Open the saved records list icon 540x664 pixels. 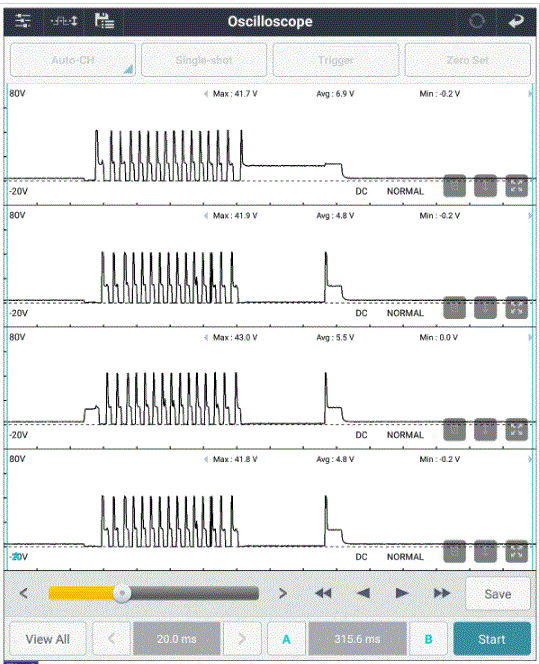pyautogui.click(x=104, y=20)
